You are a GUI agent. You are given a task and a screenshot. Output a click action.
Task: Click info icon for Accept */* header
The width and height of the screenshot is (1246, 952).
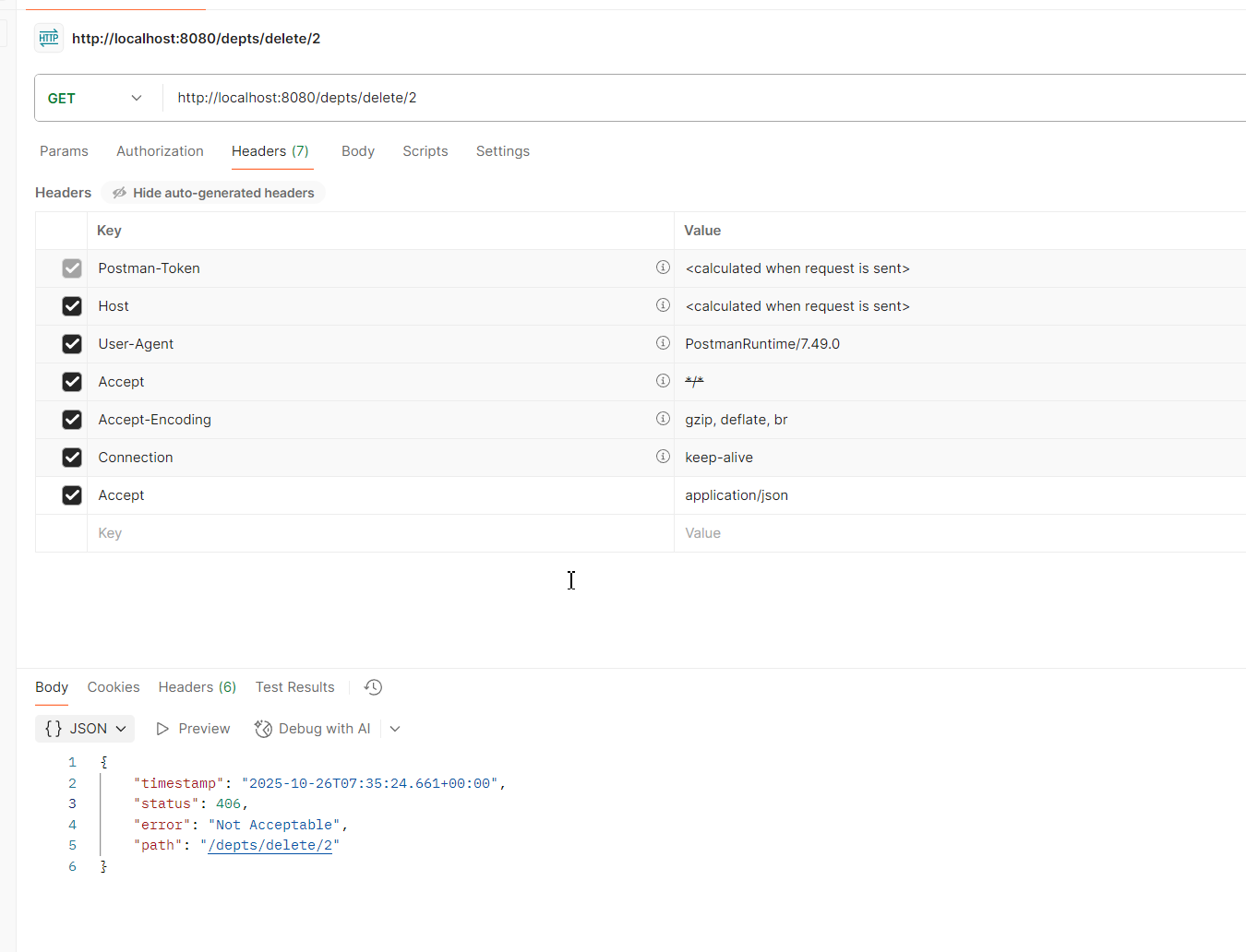(663, 381)
